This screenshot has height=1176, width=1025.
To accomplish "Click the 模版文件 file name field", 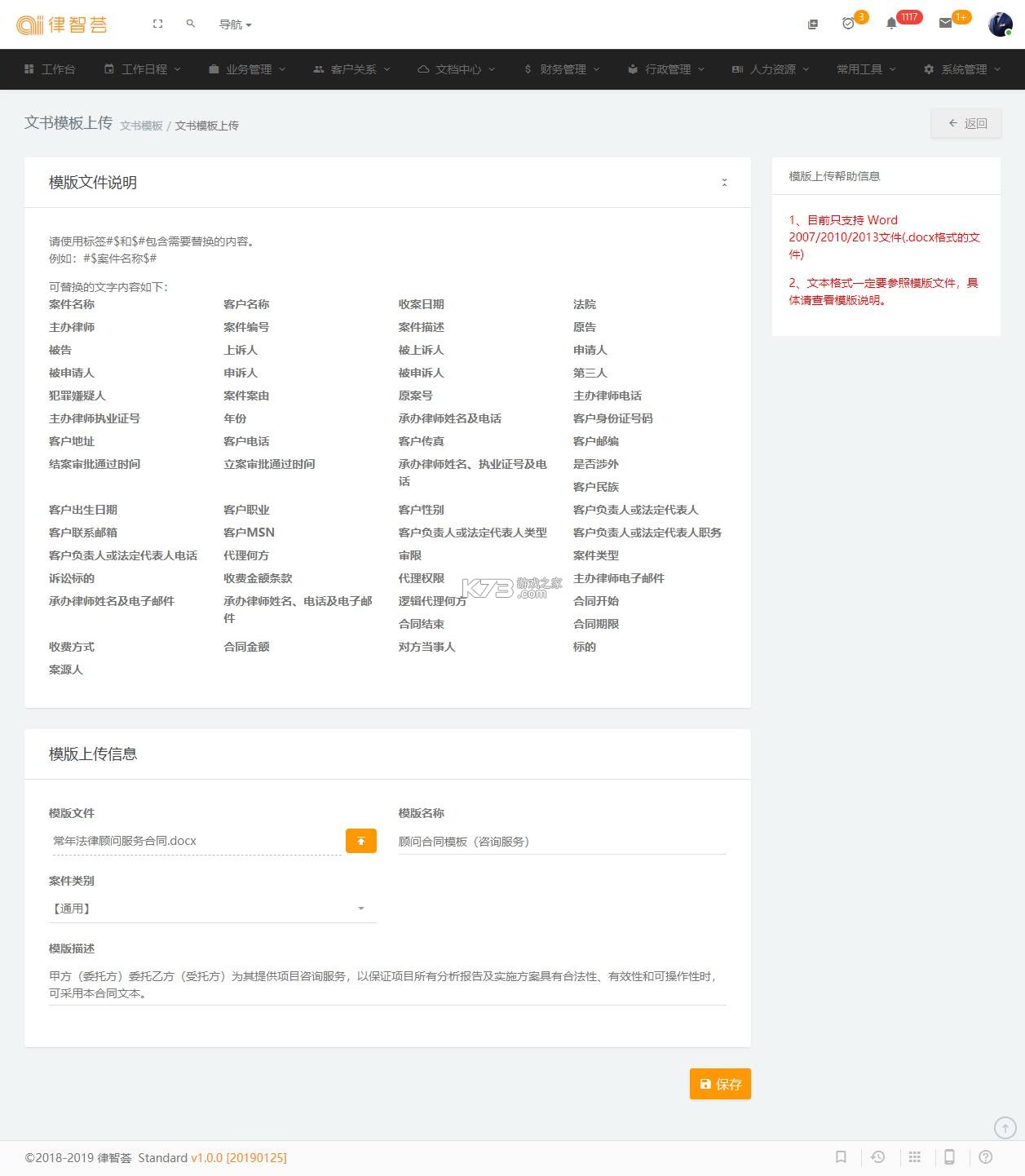I will pyautogui.click(x=196, y=841).
